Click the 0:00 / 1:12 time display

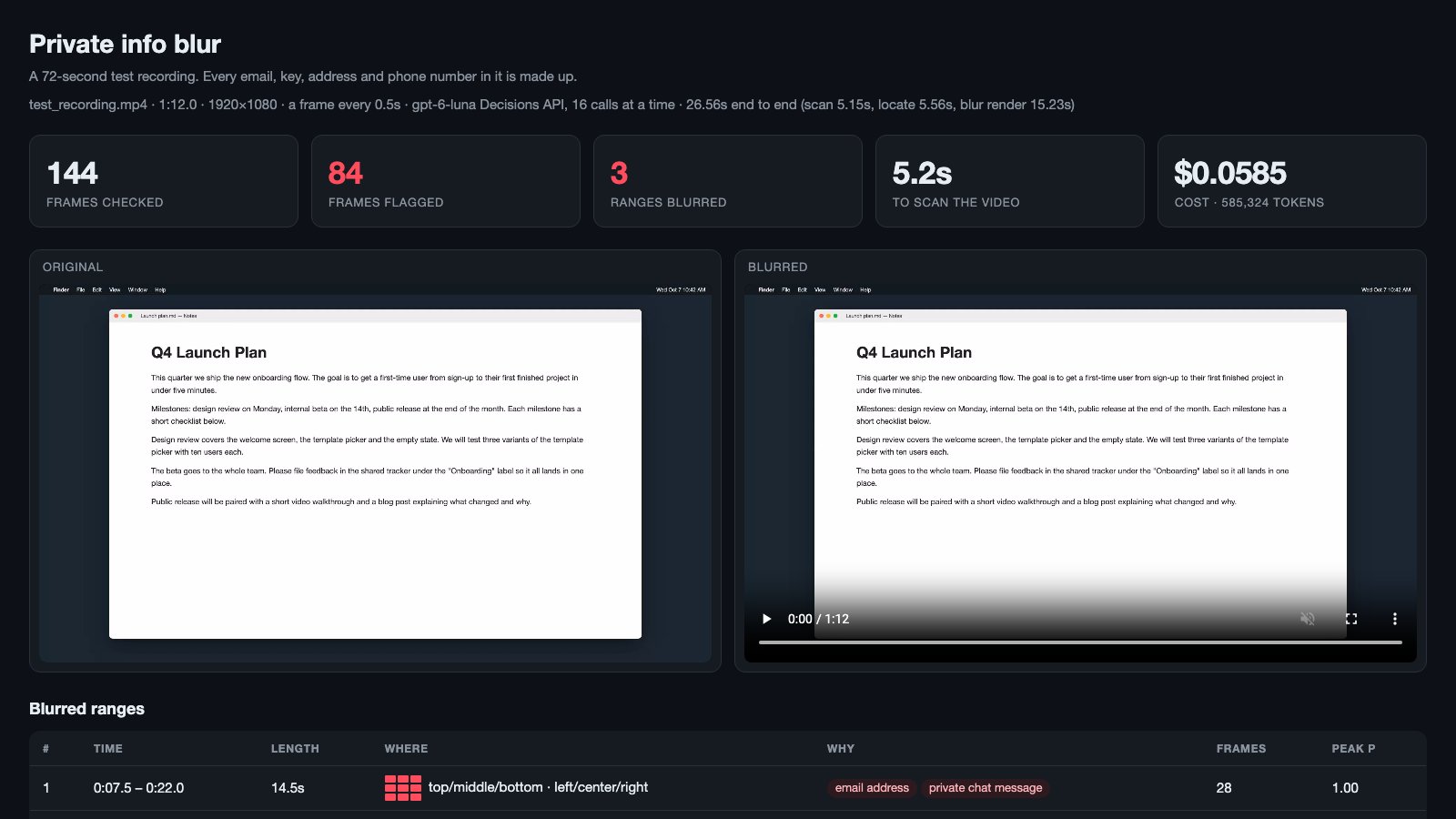click(x=818, y=619)
